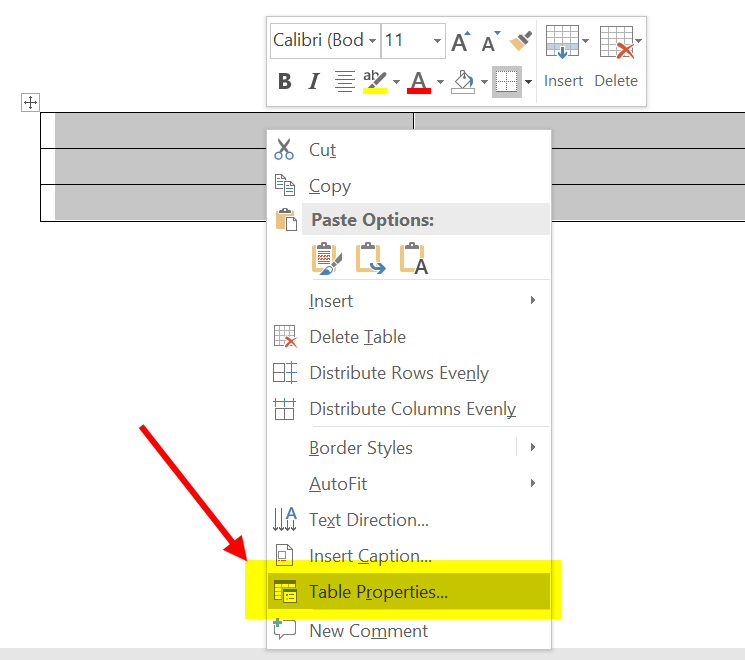
Task: Increase font size with Grow Font icon
Action: 460,42
